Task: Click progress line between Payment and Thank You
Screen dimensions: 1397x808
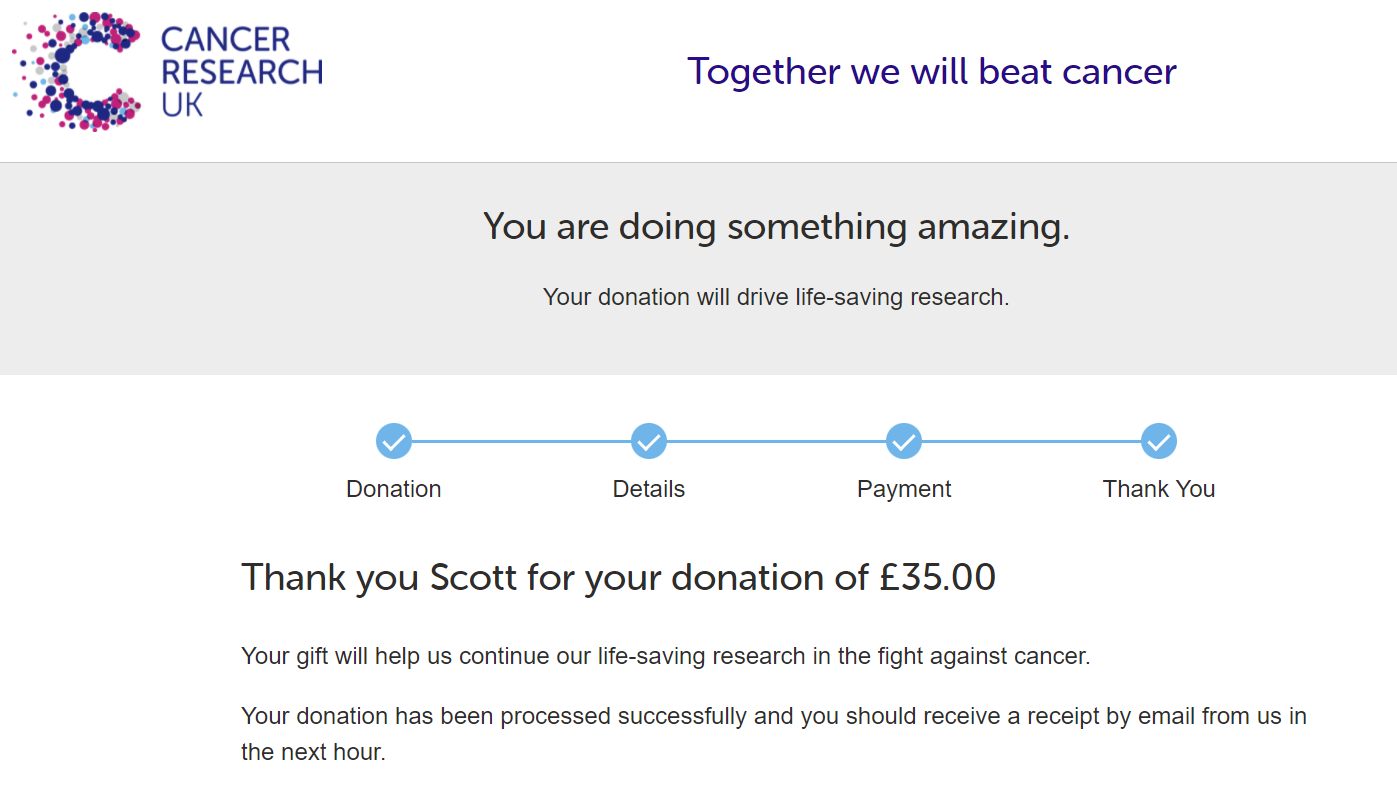Action: 1031,441
